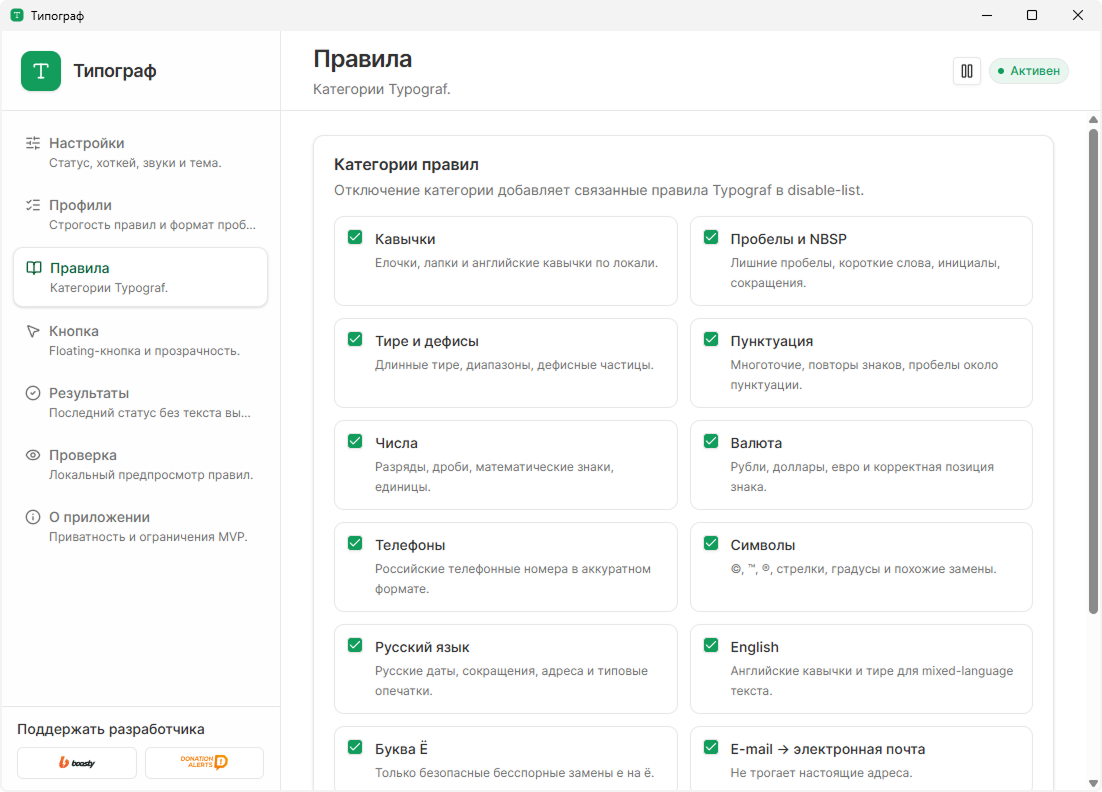This screenshot has height=792, width=1102.
Task: Uncheck the Пробелы и NBSP checkbox
Action: coord(711,238)
